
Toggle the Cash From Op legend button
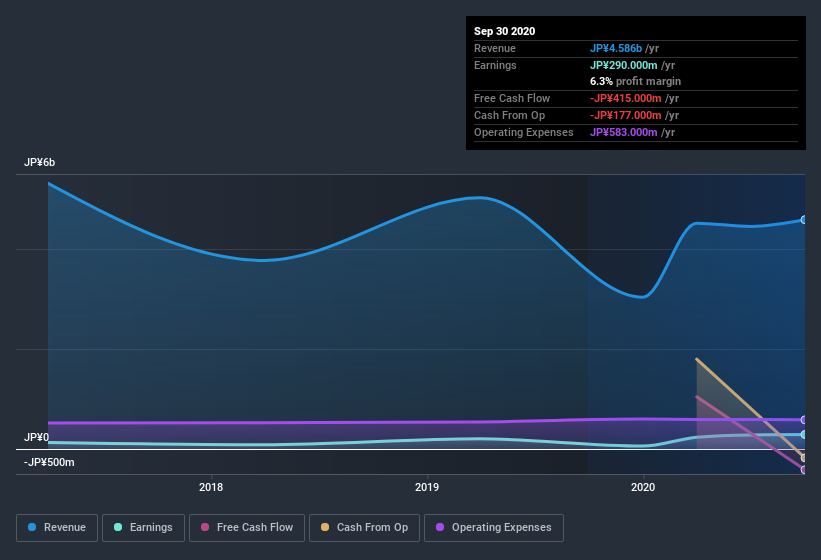point(364,528)
